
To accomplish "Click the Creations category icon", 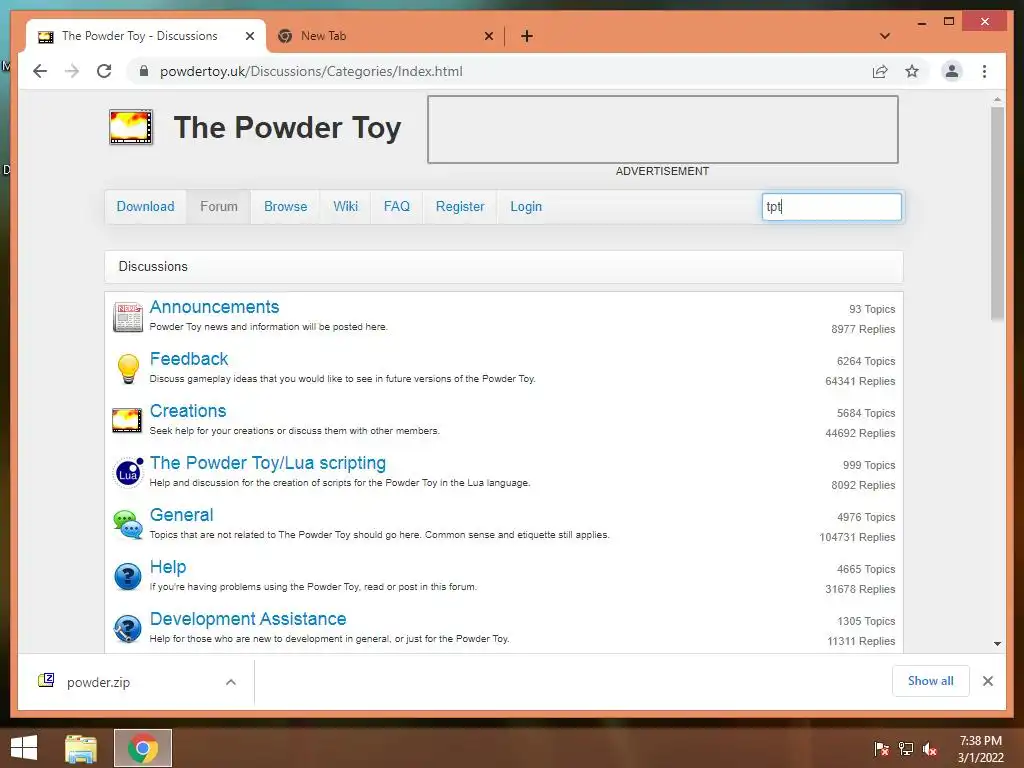I will (127, 421).
